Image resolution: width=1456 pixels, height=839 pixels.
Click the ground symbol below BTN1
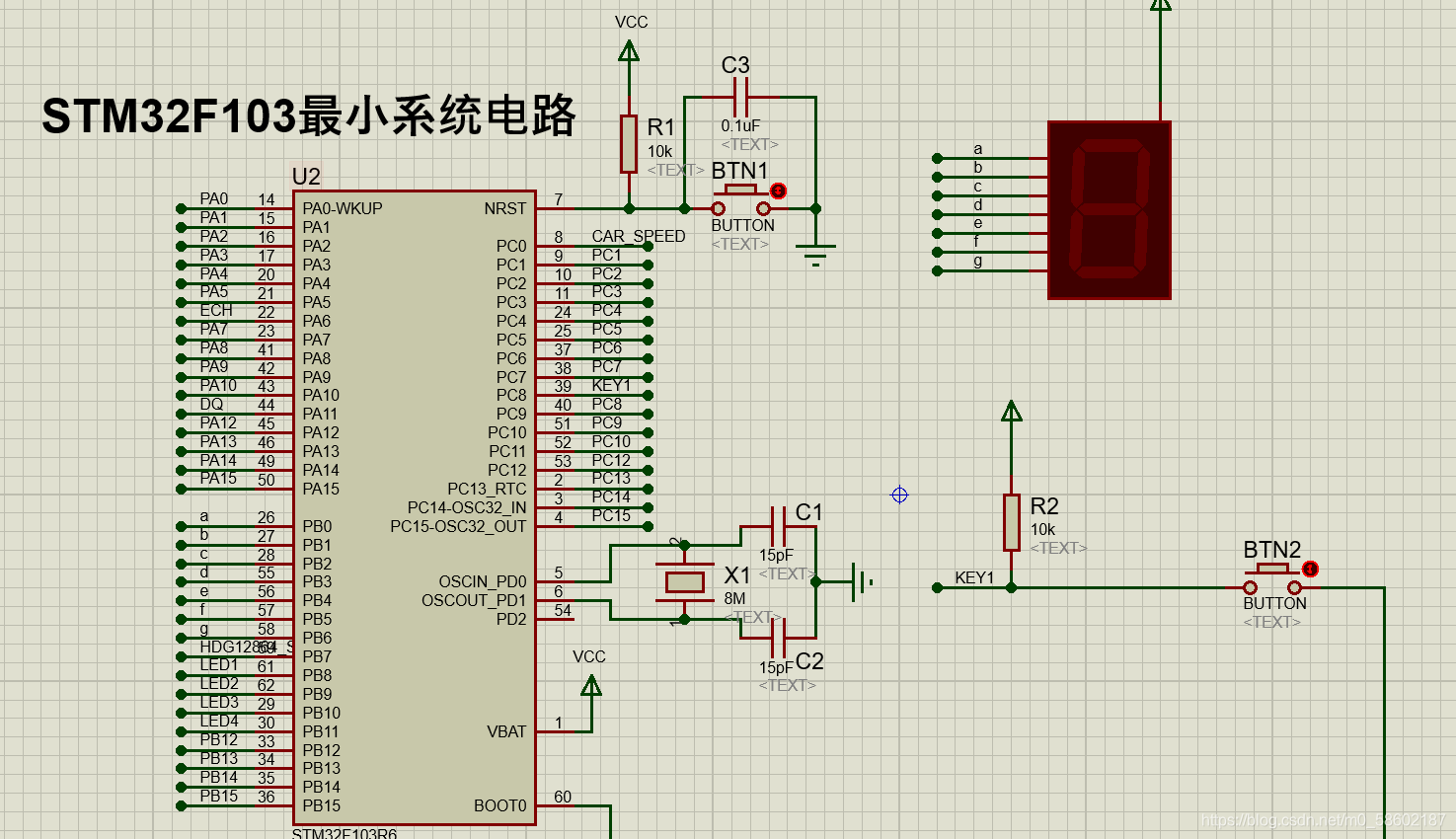point(814,252)
